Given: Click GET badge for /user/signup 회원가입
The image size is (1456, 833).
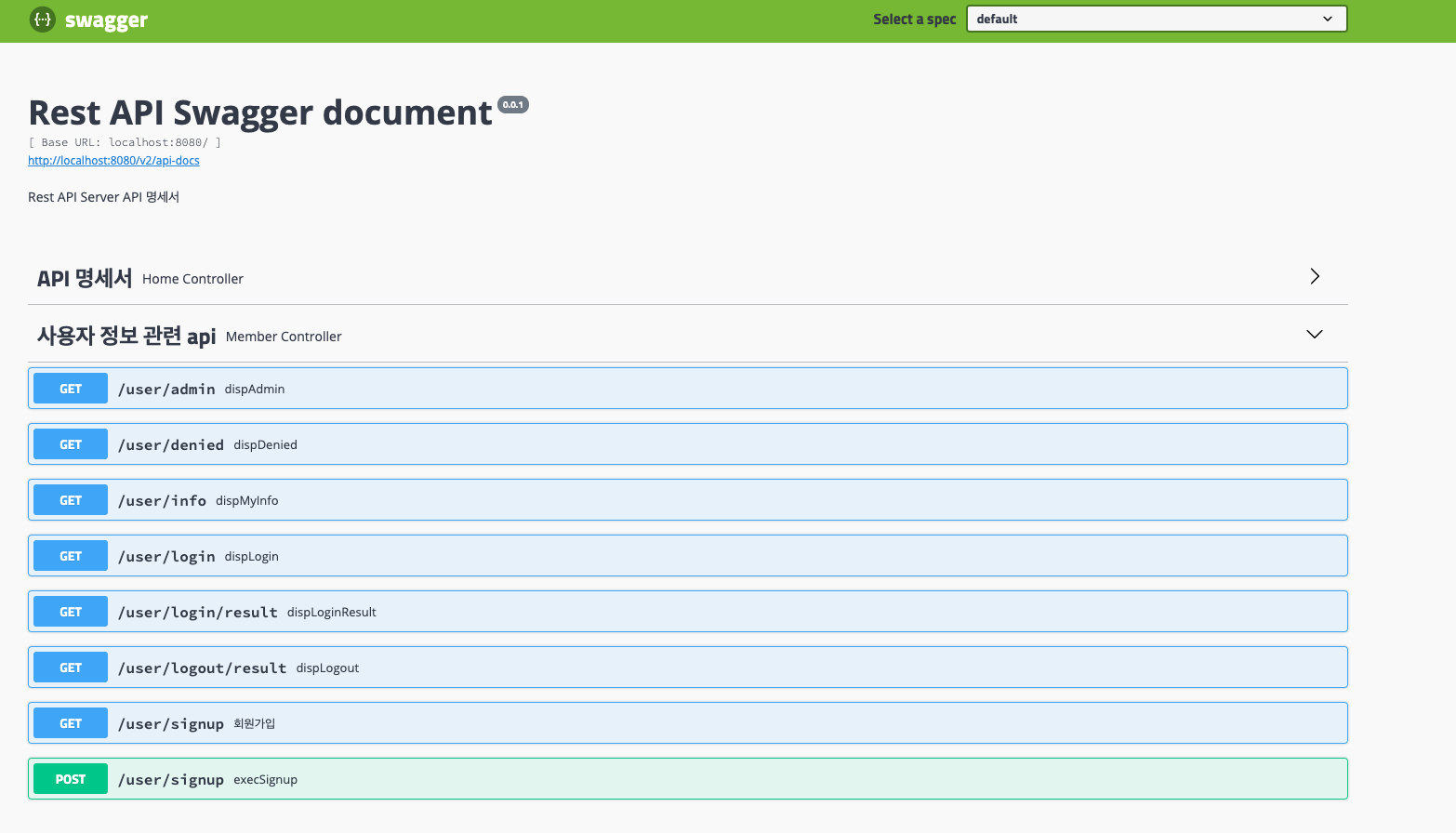Looking at the screenshot, I should (x=71, y=723).
